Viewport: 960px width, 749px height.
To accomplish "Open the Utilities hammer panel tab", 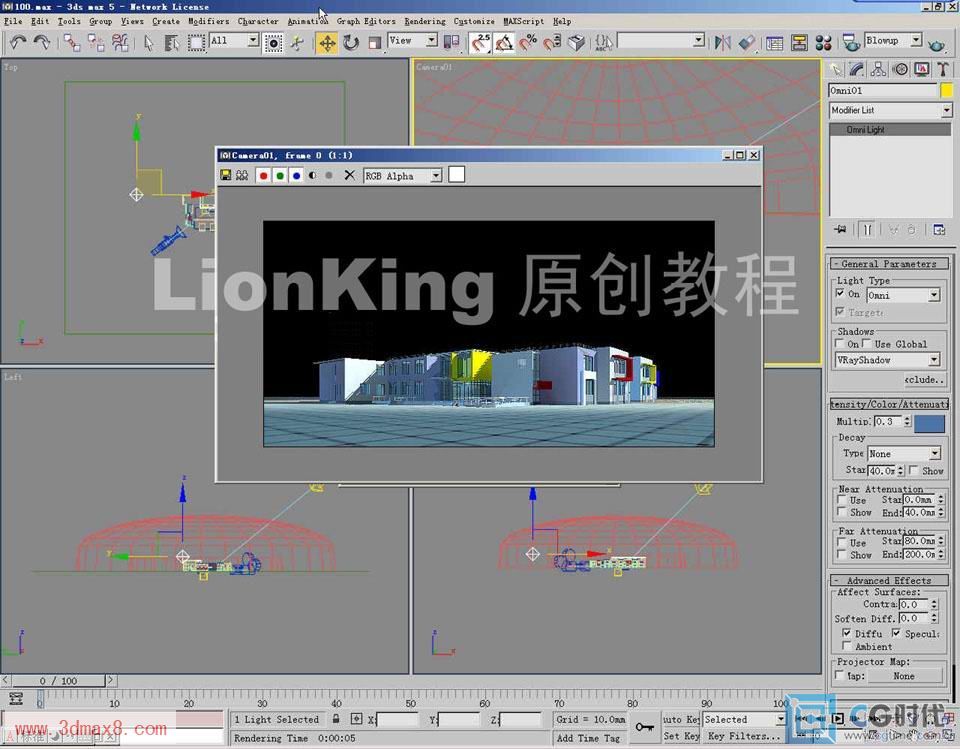I will (x=943, y=69).
